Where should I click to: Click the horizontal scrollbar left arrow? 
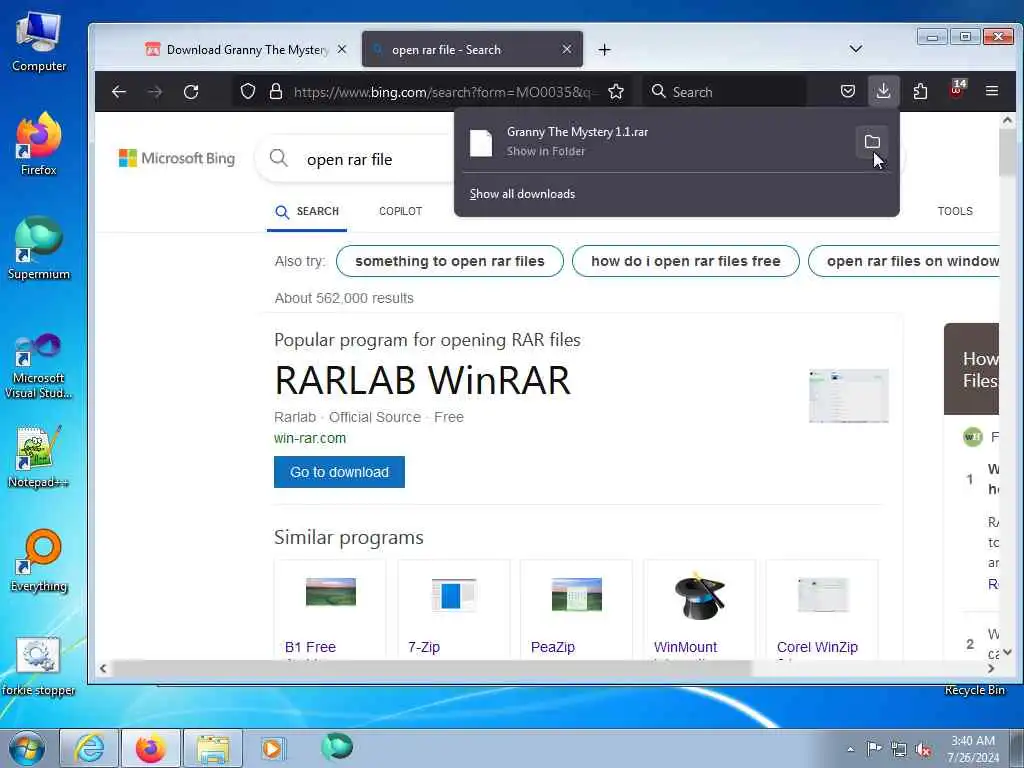pos(103,668)
